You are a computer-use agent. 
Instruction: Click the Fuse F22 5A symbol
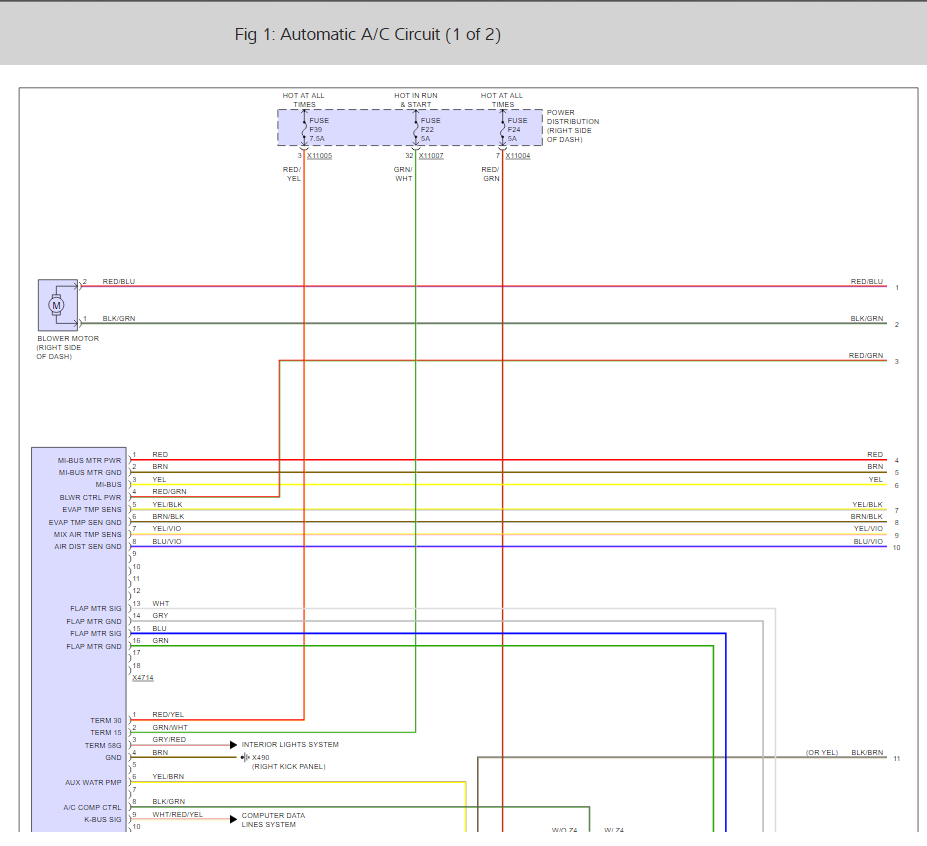[416, 129]
